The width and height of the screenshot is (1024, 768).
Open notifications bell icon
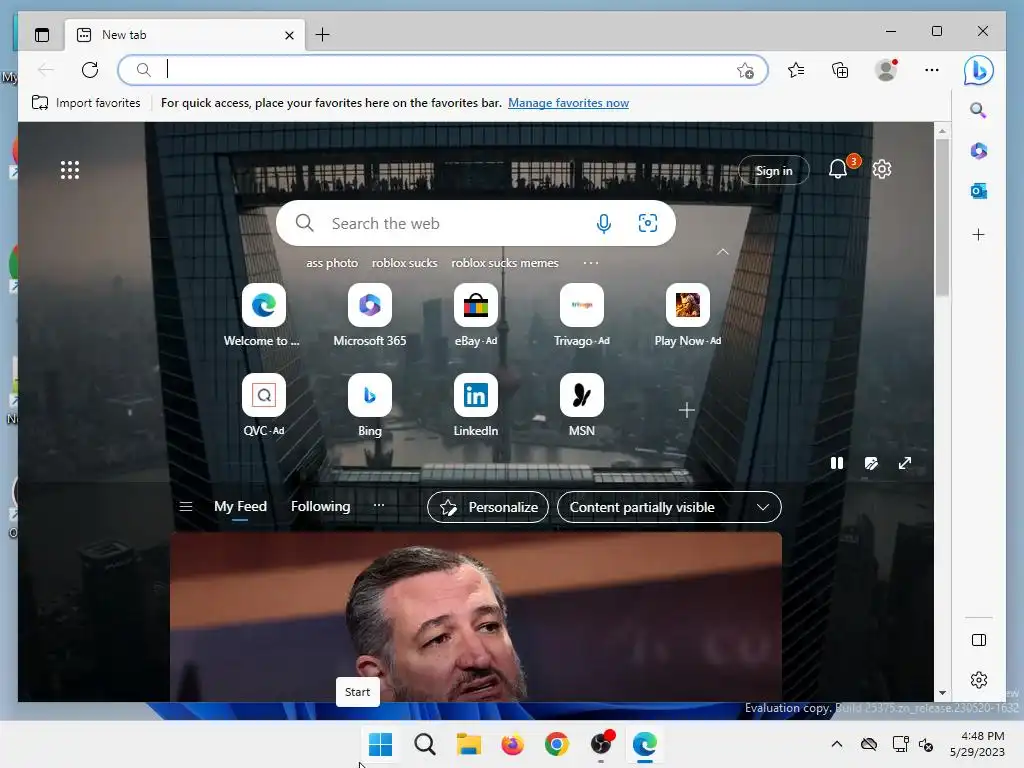coord(838,169)
